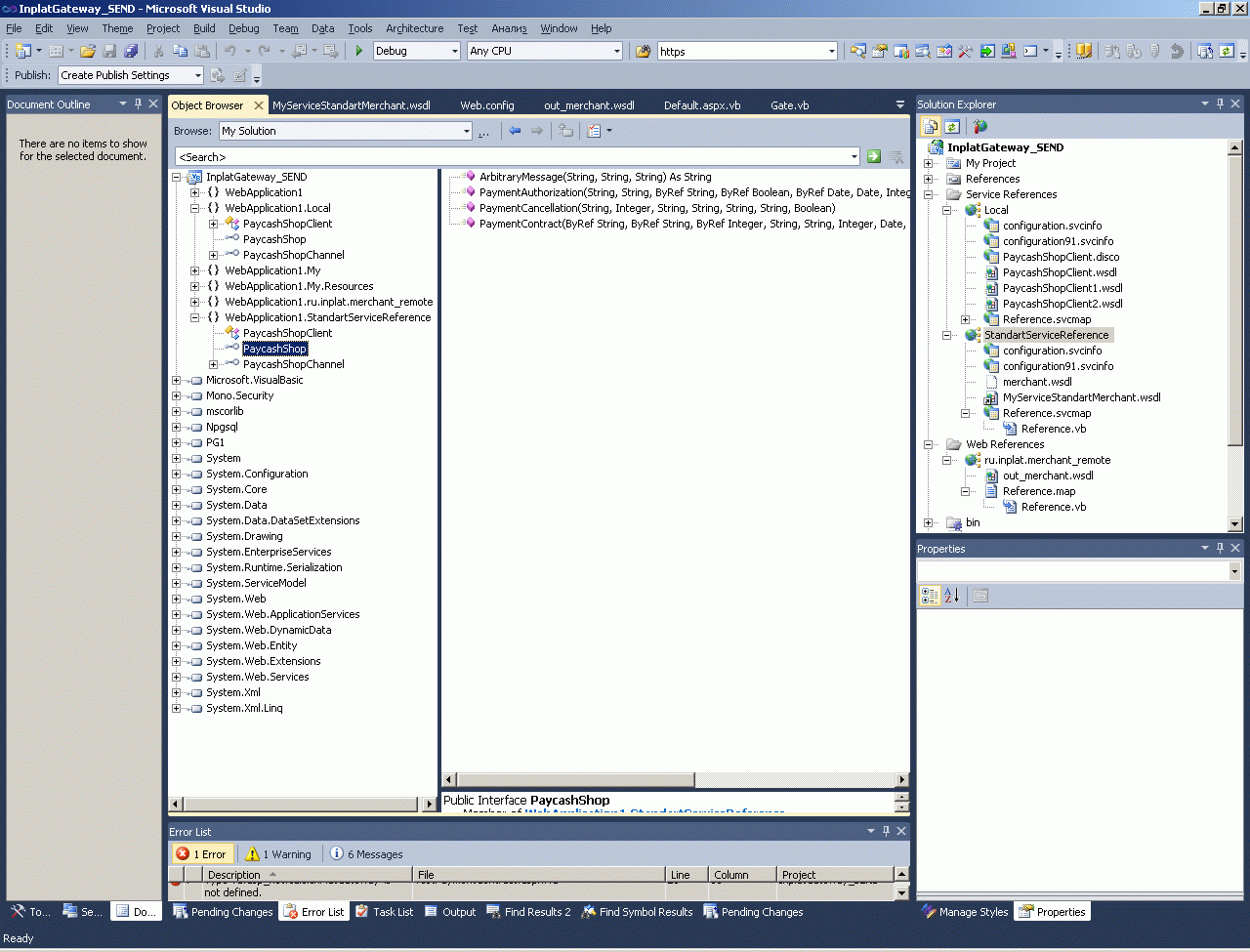
Task: Click the Find in Files icon beside https box
Action: pyautogui.click(x=644, y=51)
